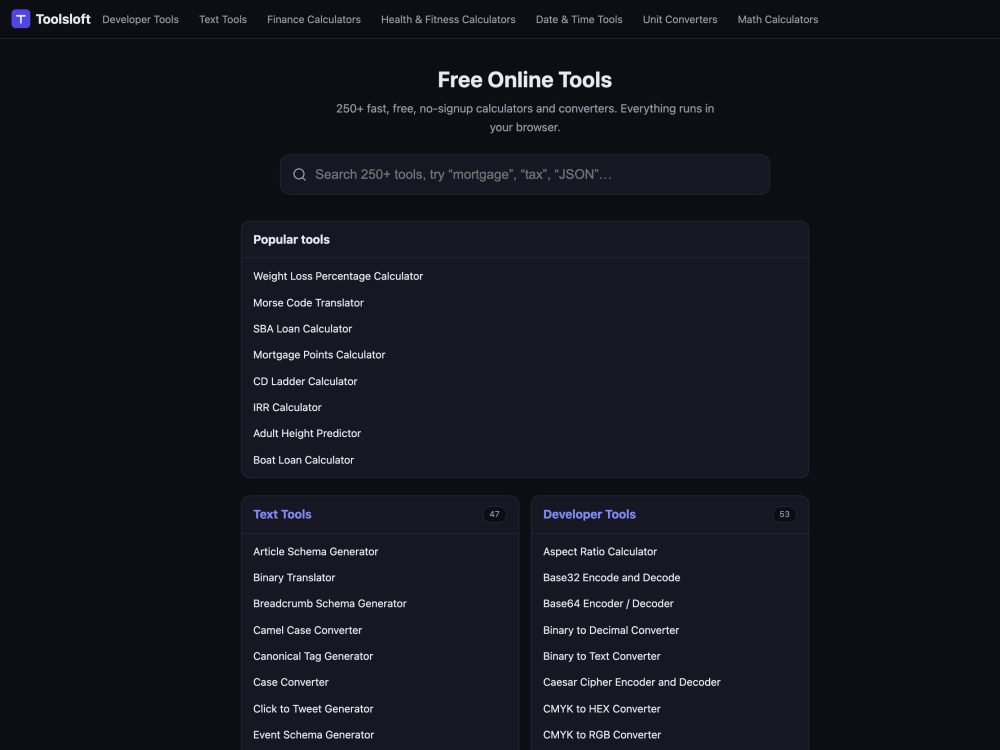Open Morse Code Translator
This screenshot has width=1000, height=750.
[x=308, y=303]
